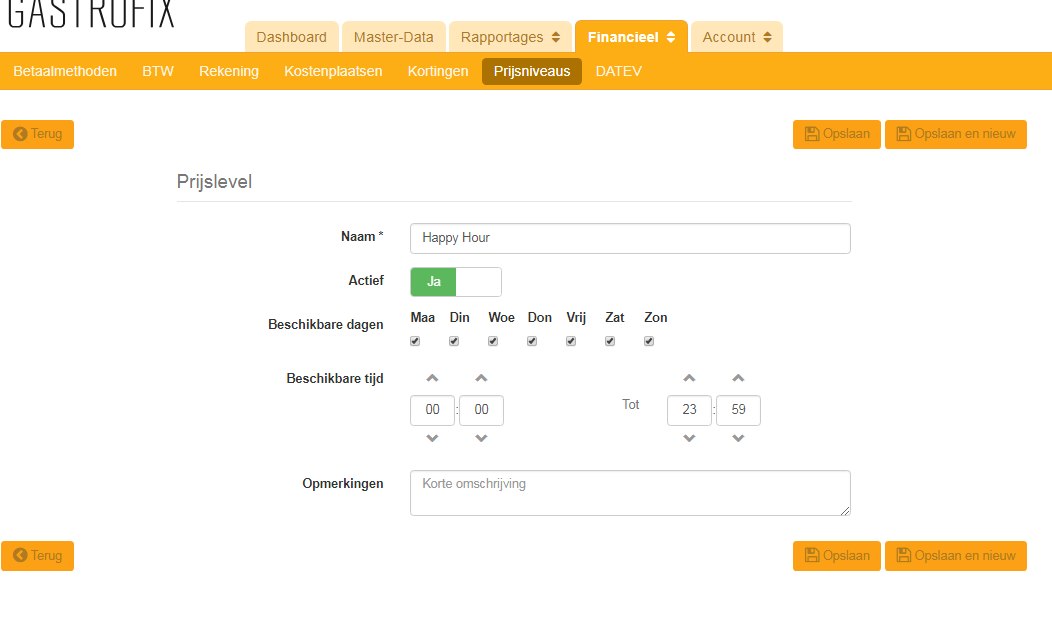Switch to the Master-Data tab

pos(394,37)
